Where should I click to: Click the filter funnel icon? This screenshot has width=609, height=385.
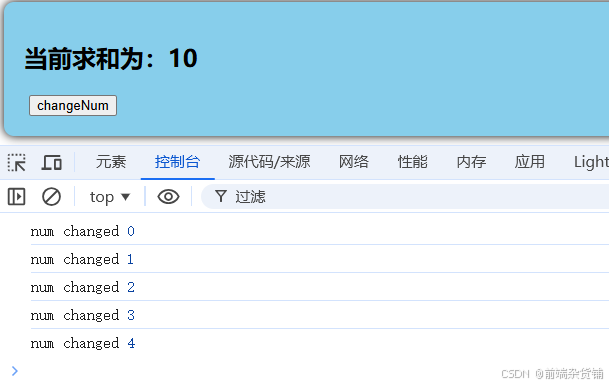[x=221, y=196]
